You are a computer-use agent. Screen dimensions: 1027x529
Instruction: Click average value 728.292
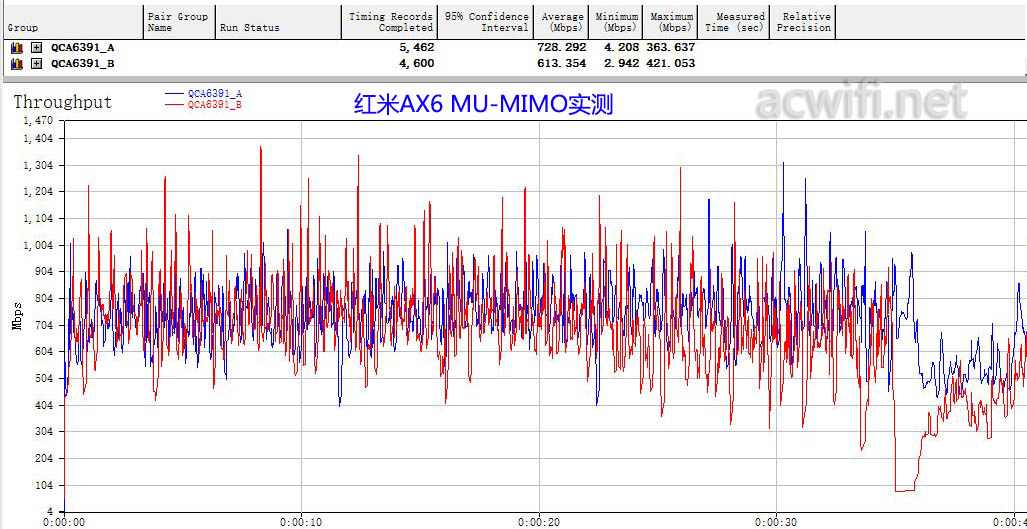click(564, 47)
